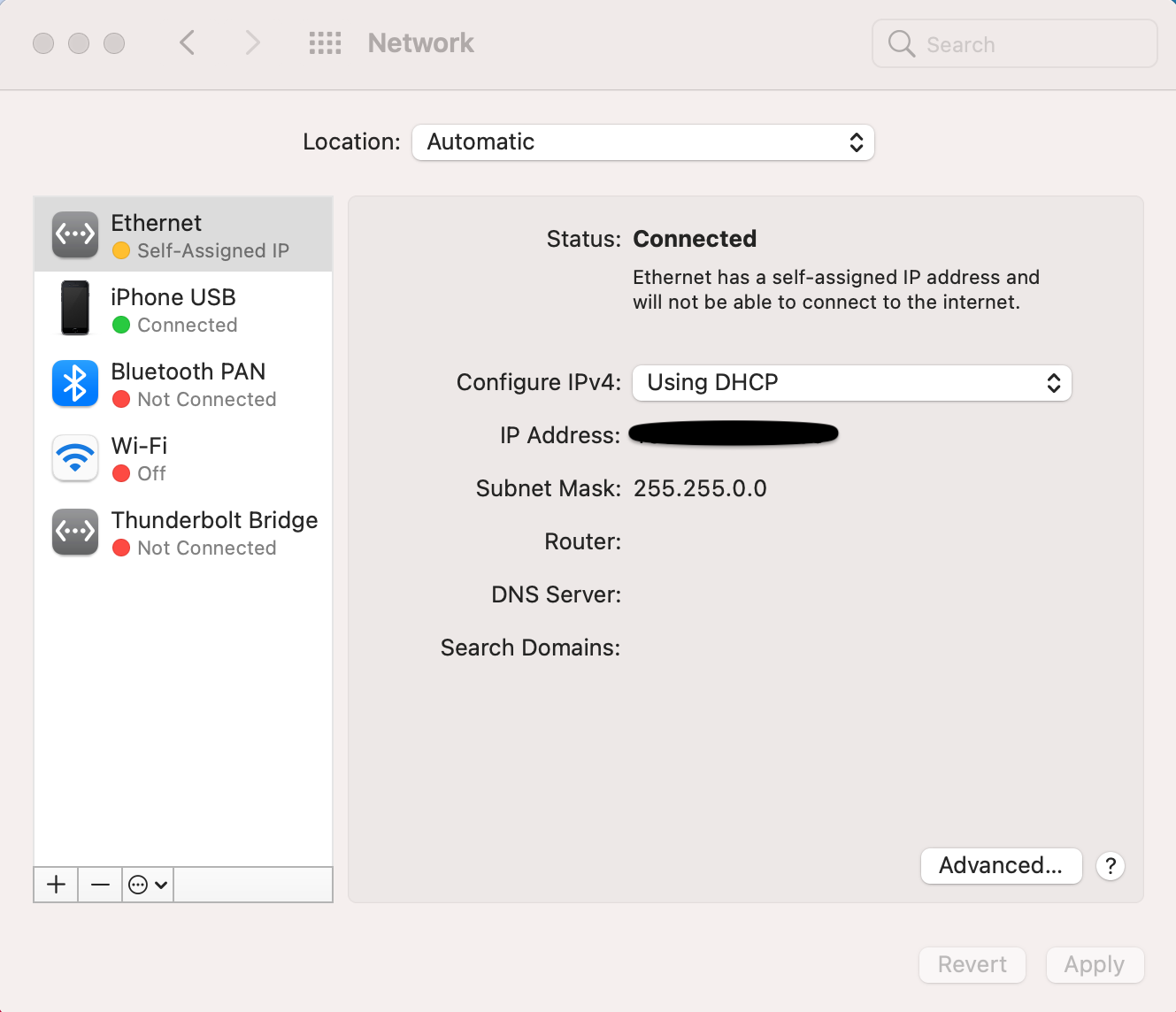Go back with the left chevron
This screenshot has height=1012, width=1176.
click(187, 42)
